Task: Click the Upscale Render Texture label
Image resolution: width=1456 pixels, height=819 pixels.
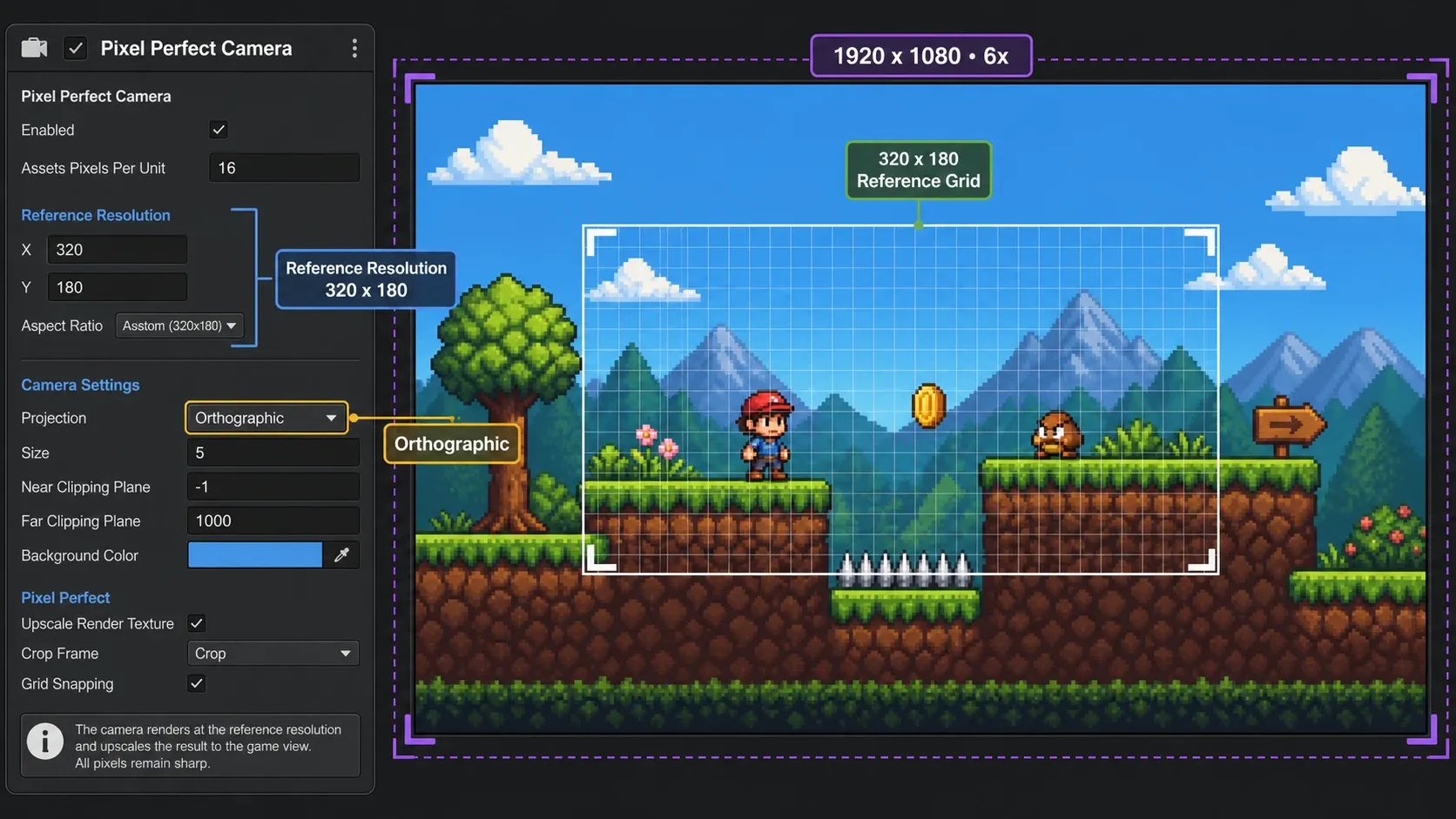Action: tap(98, 623)
